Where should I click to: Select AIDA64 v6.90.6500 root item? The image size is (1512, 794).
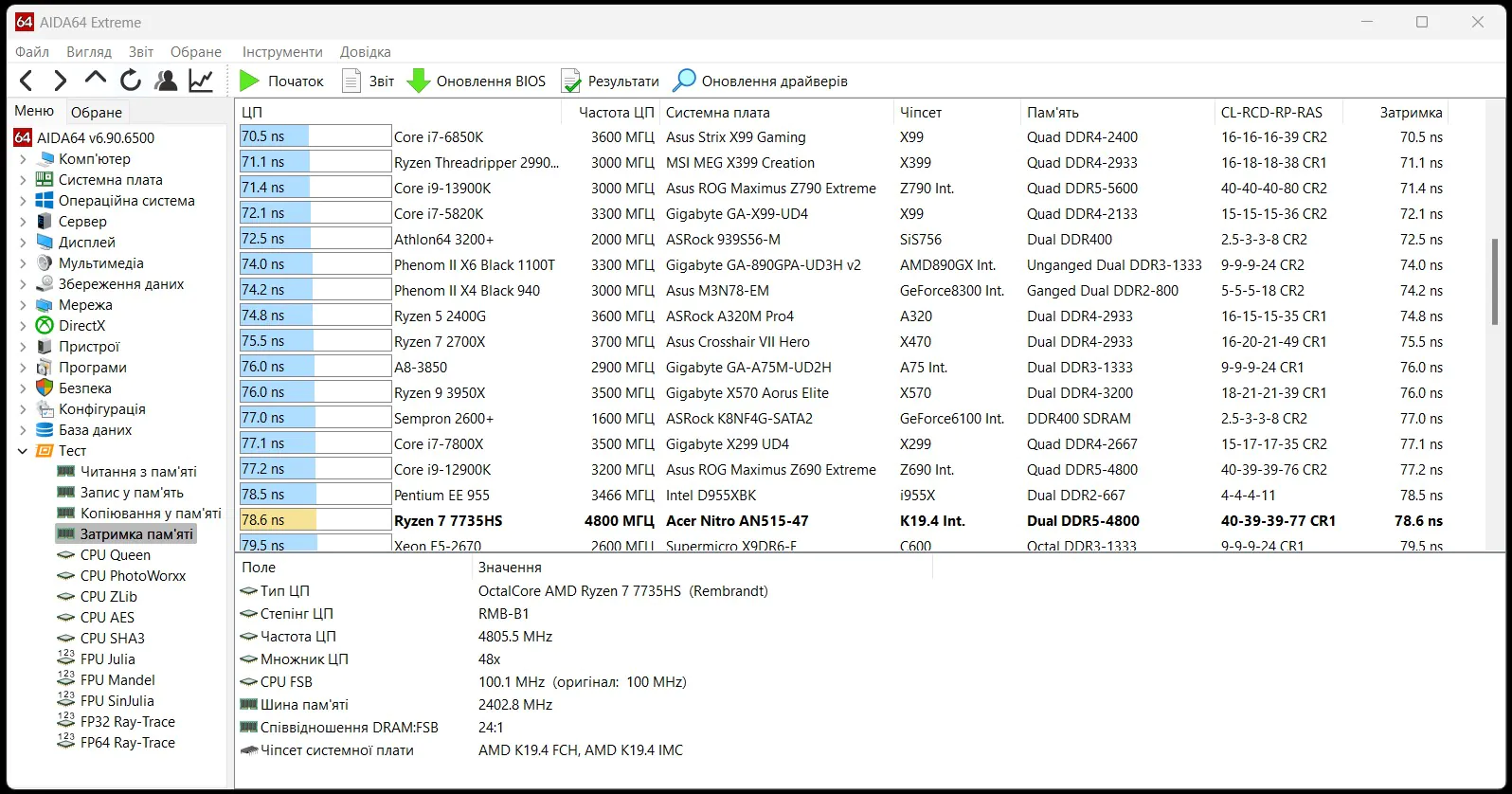[84, 138]
